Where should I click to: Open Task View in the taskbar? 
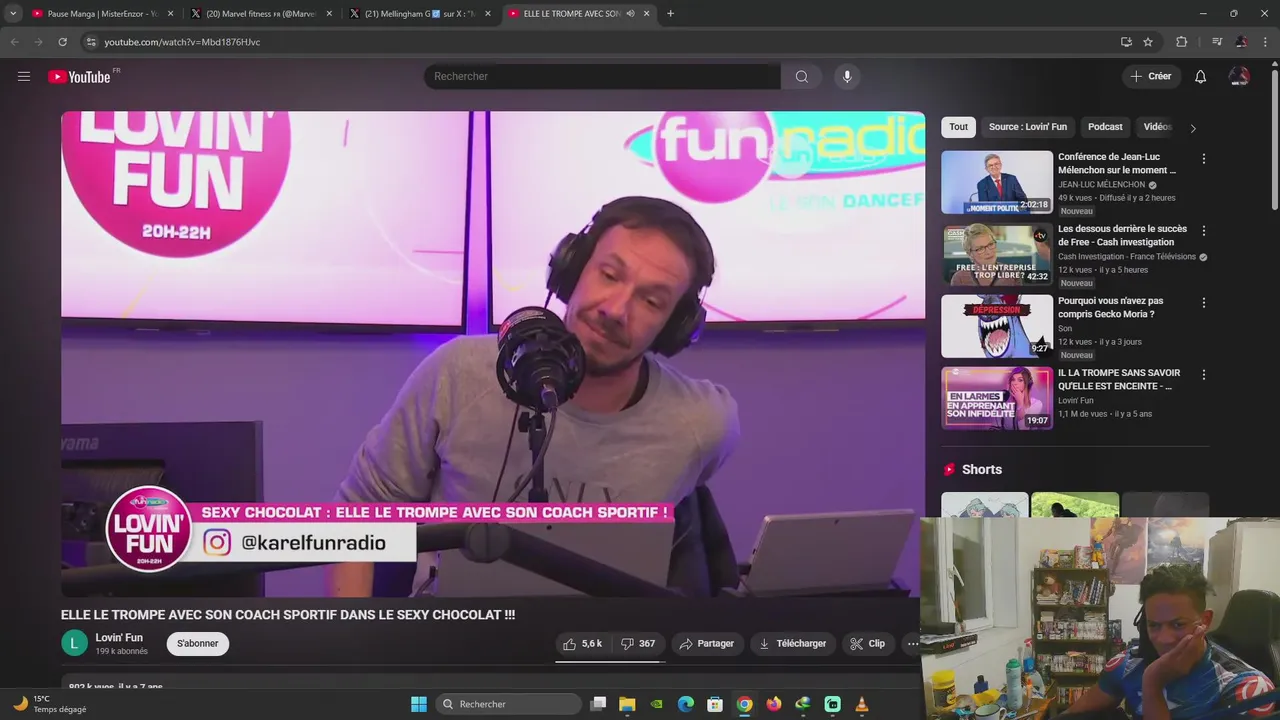[x=598, y=704]
